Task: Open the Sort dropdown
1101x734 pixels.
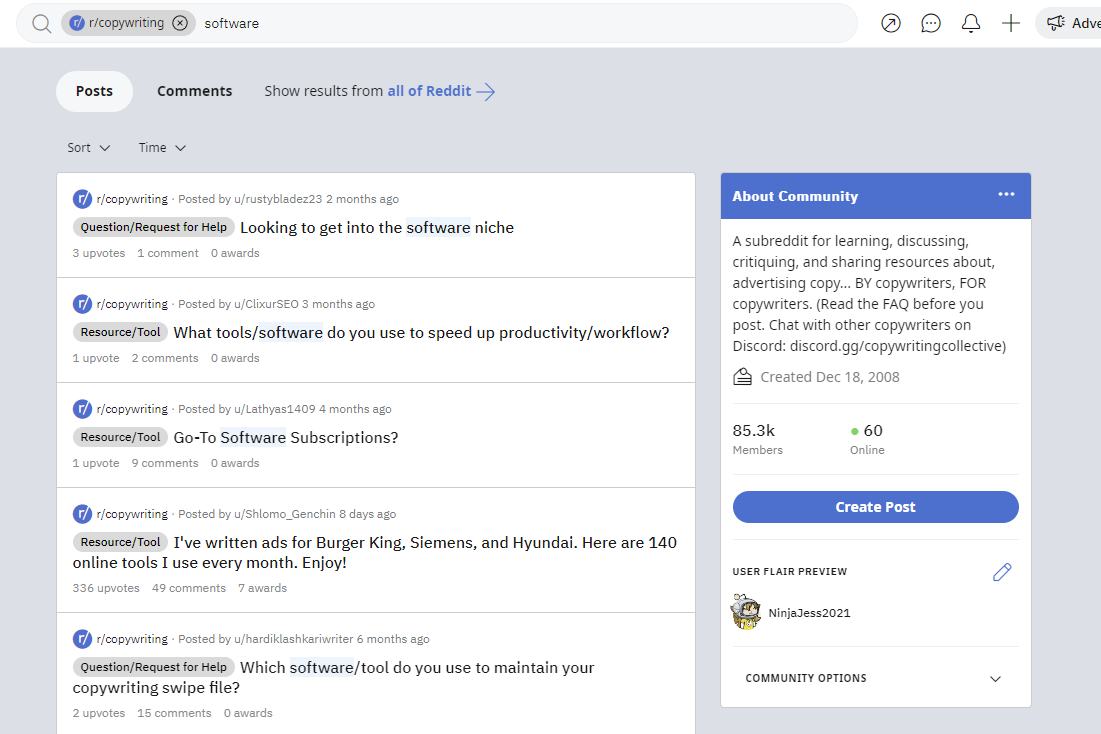Action: (88, 147)
